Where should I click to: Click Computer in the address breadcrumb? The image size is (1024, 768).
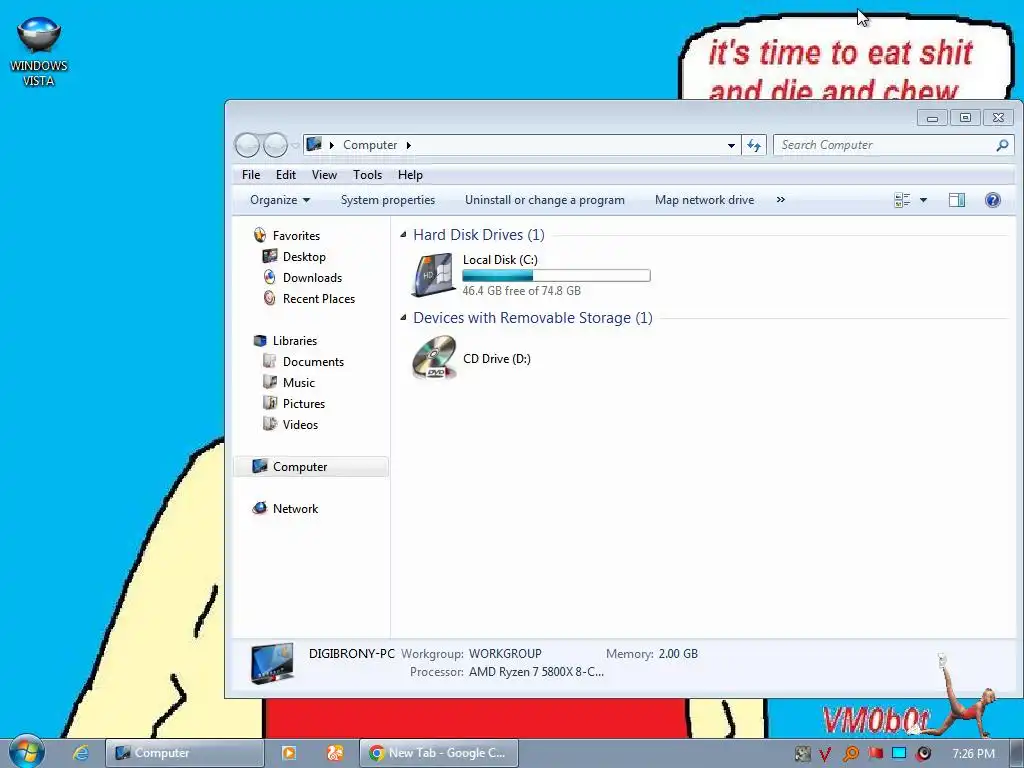[370, 145]
